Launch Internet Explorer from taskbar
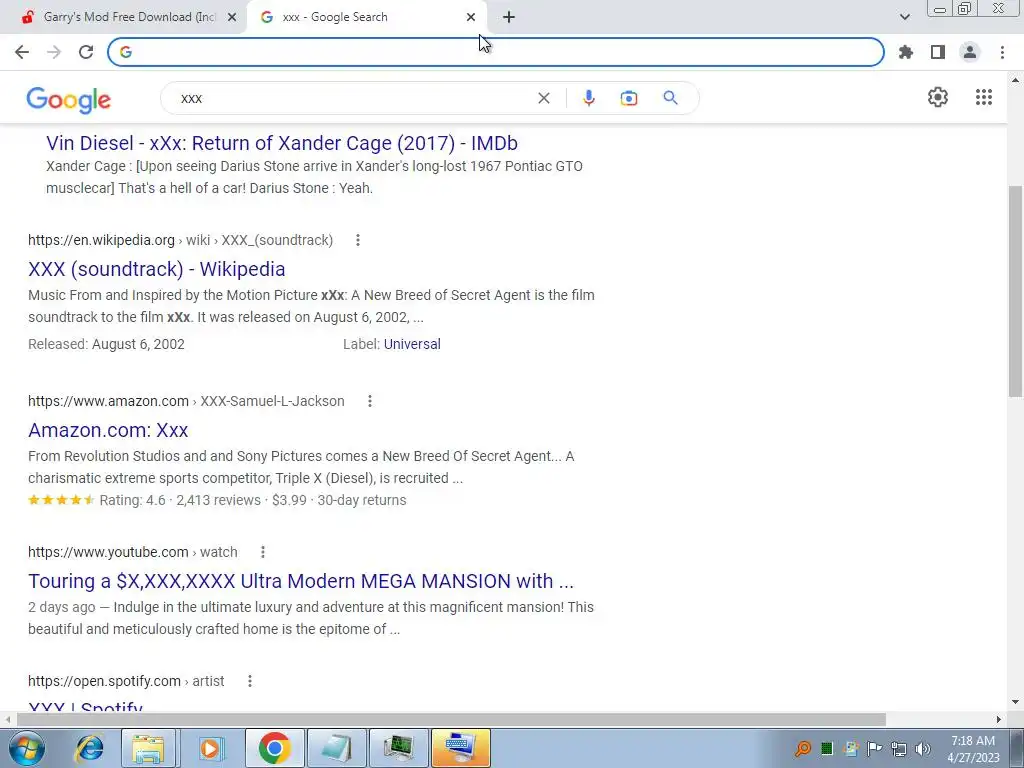The height and width of the screenshot is (768, 1024). coord(89,748)
